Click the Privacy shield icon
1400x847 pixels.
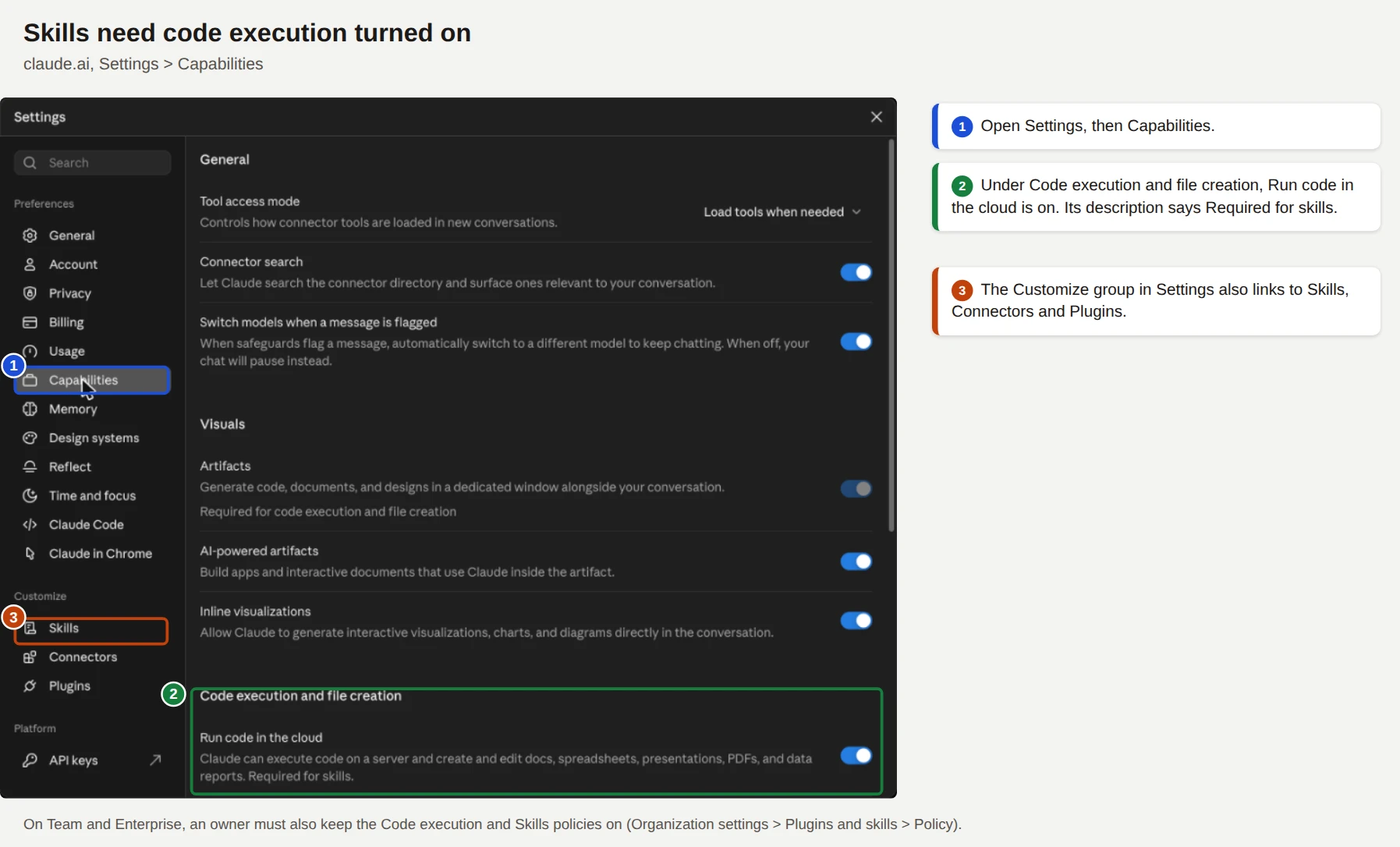coord(30,293)
